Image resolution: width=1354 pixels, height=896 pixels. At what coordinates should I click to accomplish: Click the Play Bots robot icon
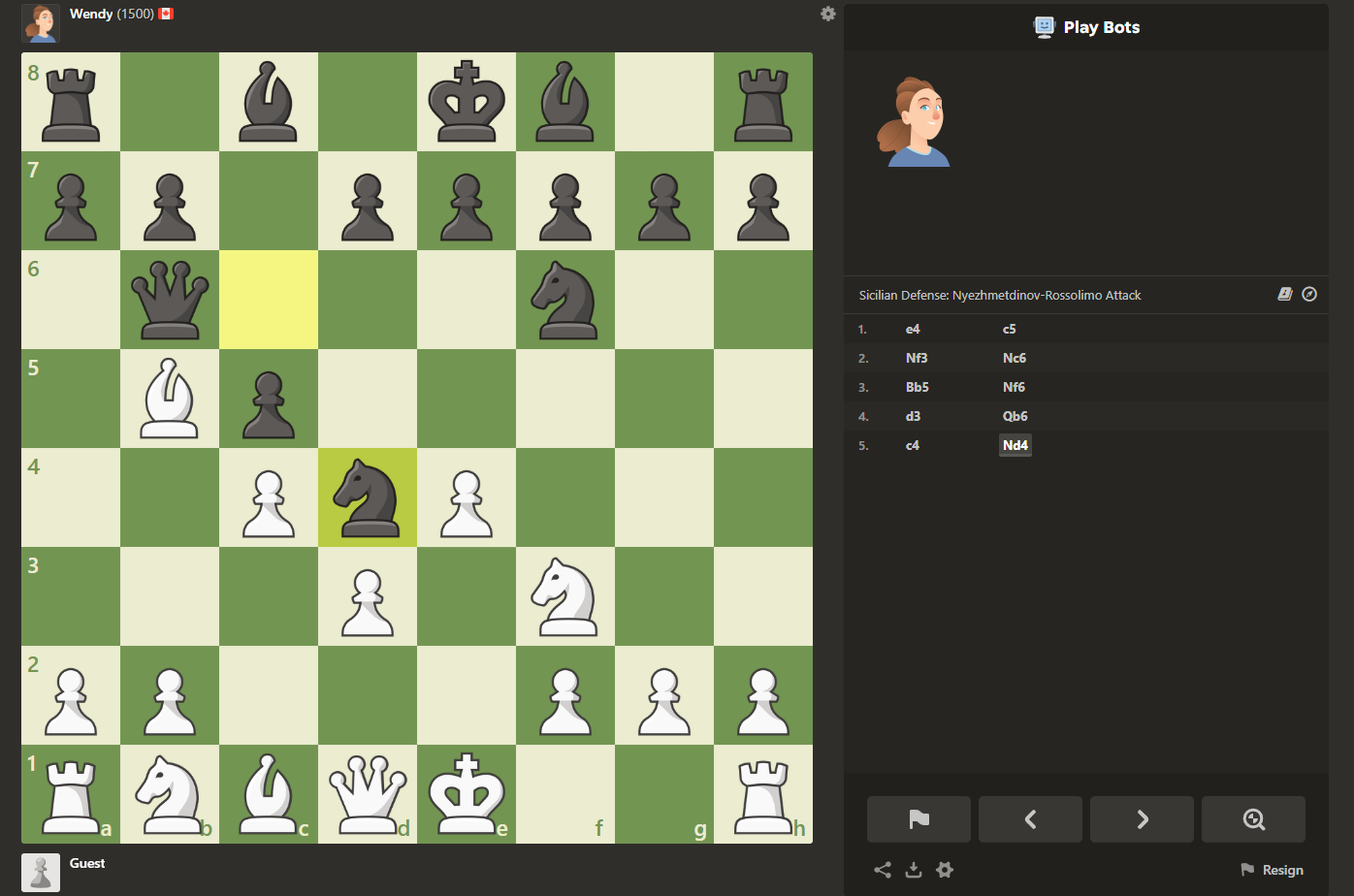[1044, 27]
